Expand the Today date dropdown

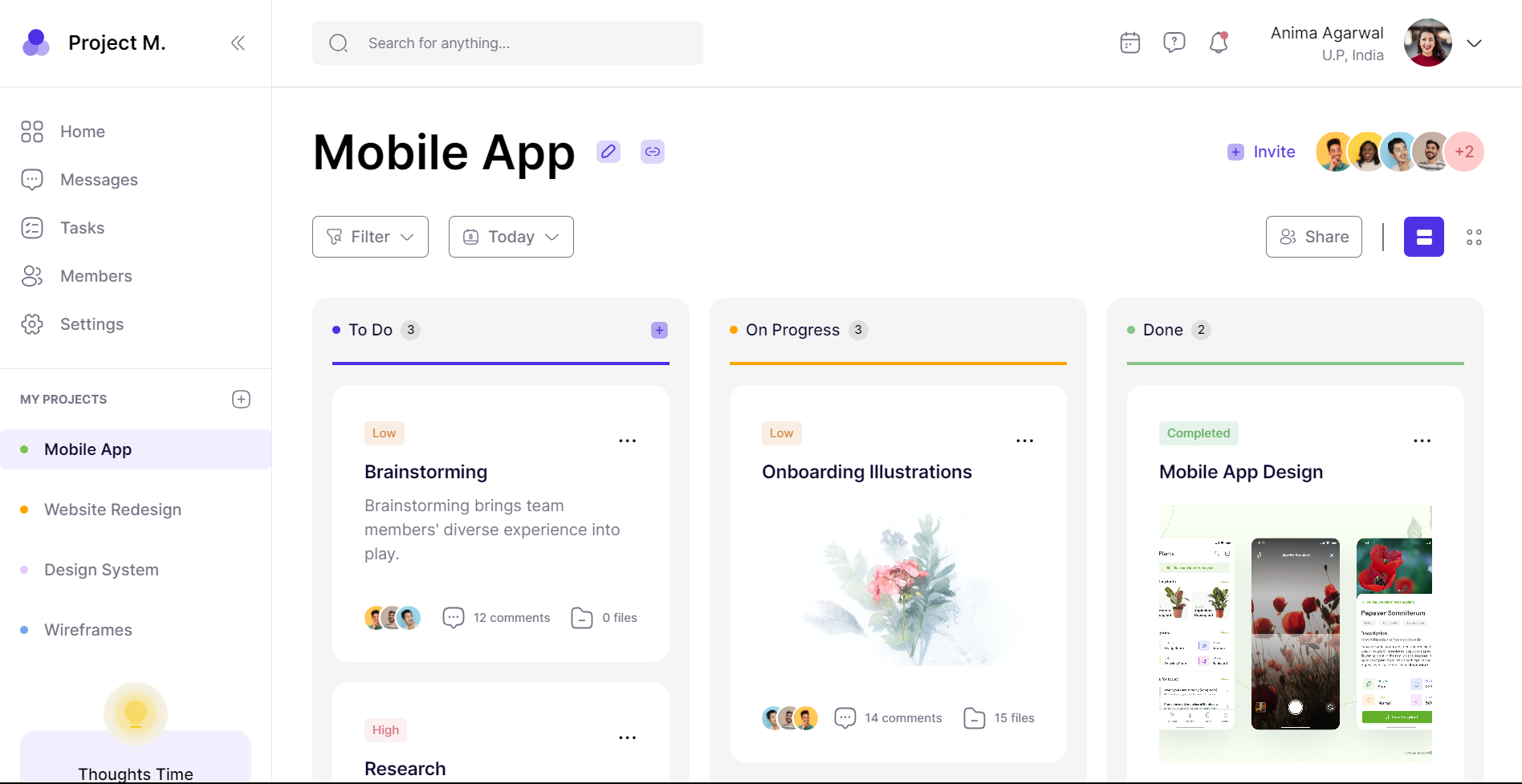pyautogui.click(x=511, y=237)
